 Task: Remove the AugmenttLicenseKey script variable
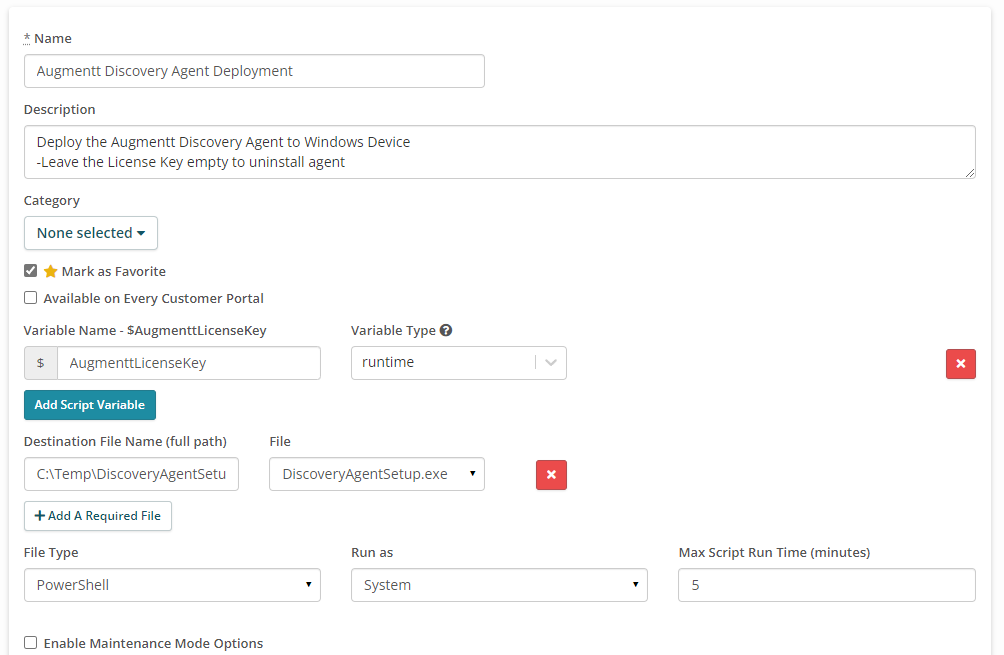click(960, 364)
